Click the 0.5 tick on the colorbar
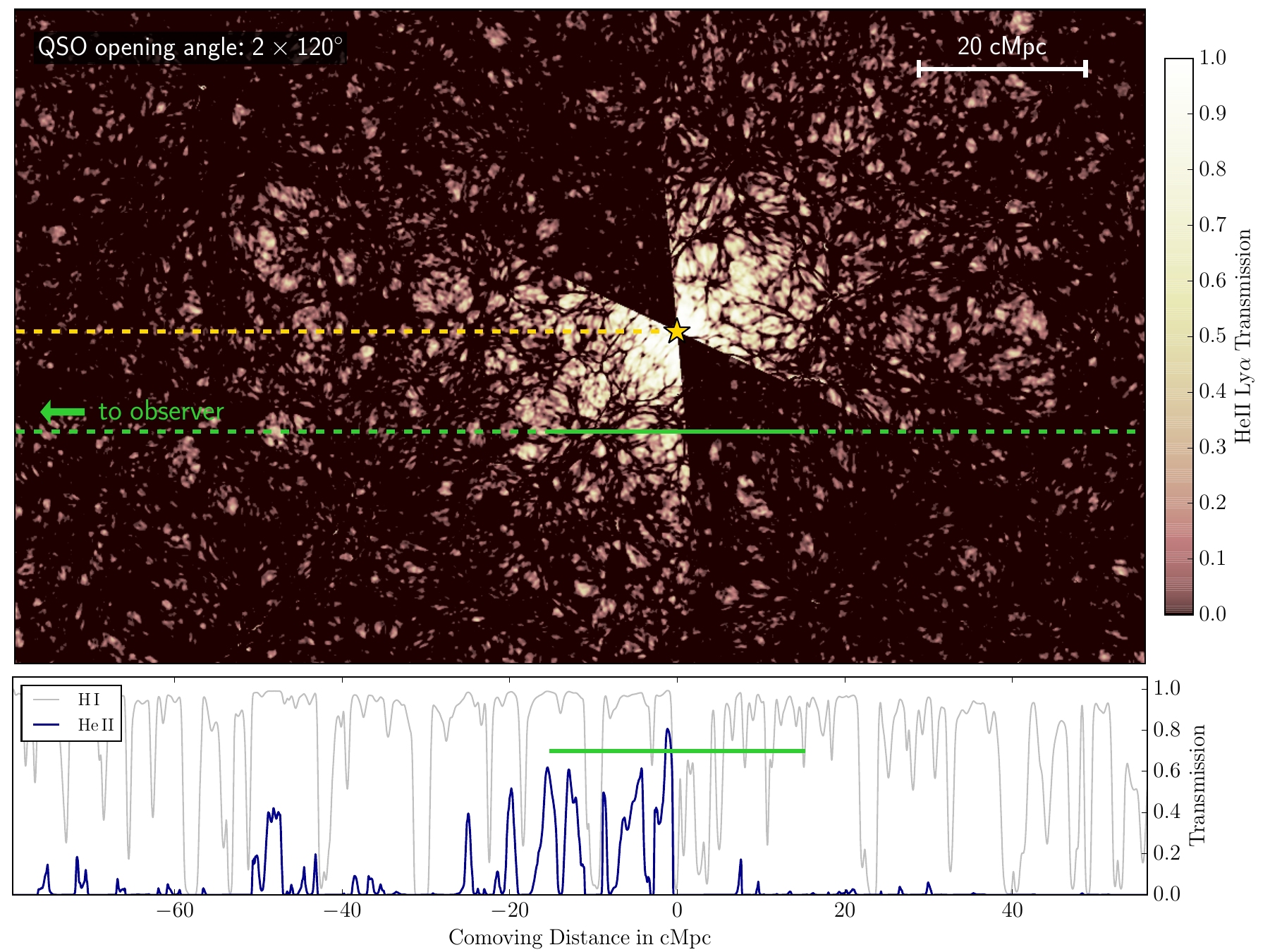The width and height of the screenshot is (1270, 952). pos(1212,336)
